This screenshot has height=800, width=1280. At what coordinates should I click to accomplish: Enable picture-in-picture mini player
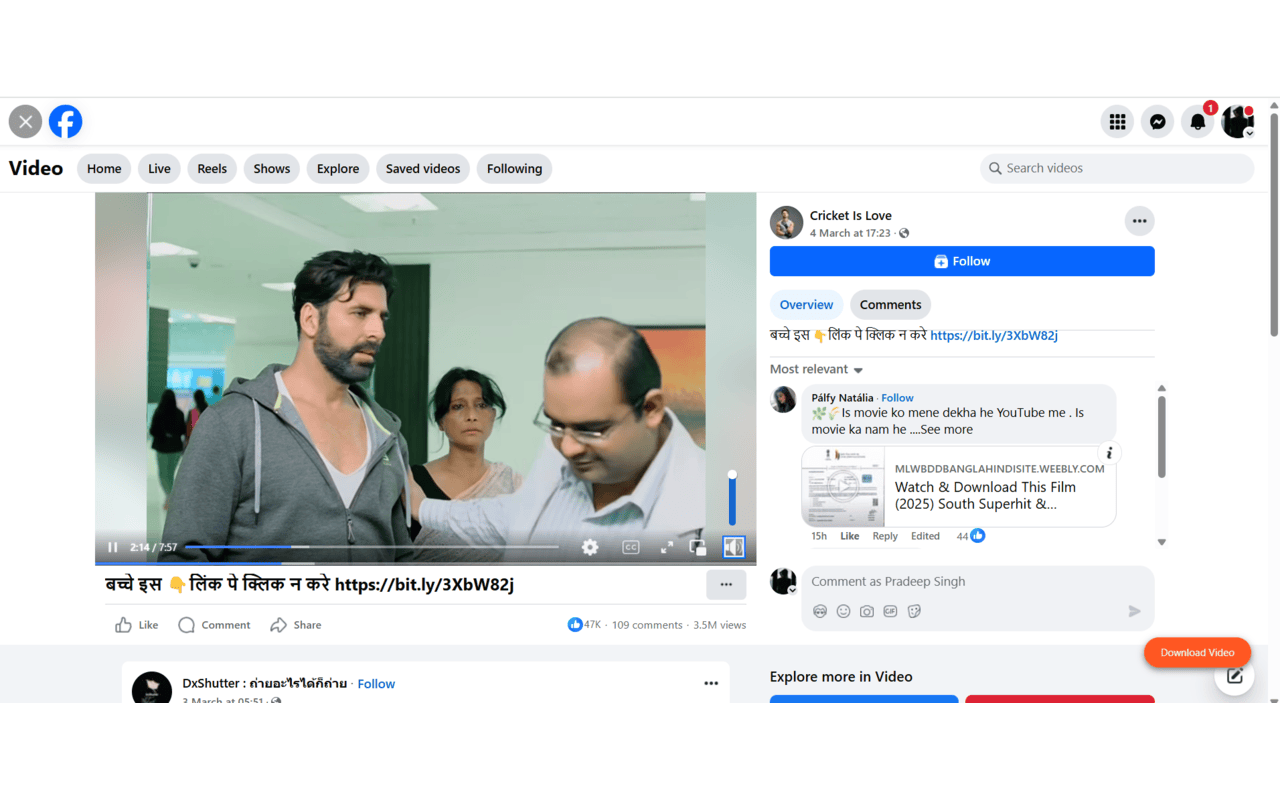pyautogui.click(x=698, y=547)
